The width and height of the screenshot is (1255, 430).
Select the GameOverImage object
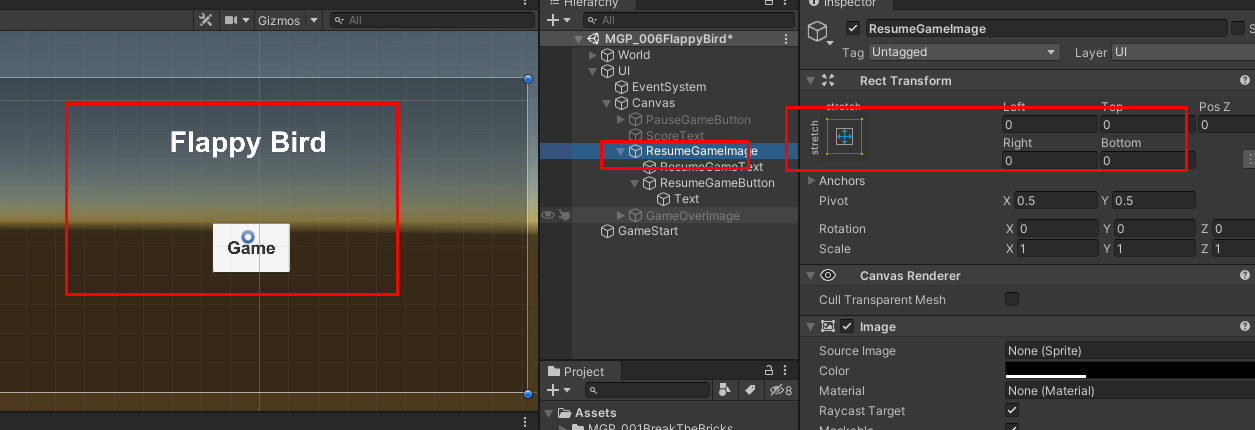[693, 215]
